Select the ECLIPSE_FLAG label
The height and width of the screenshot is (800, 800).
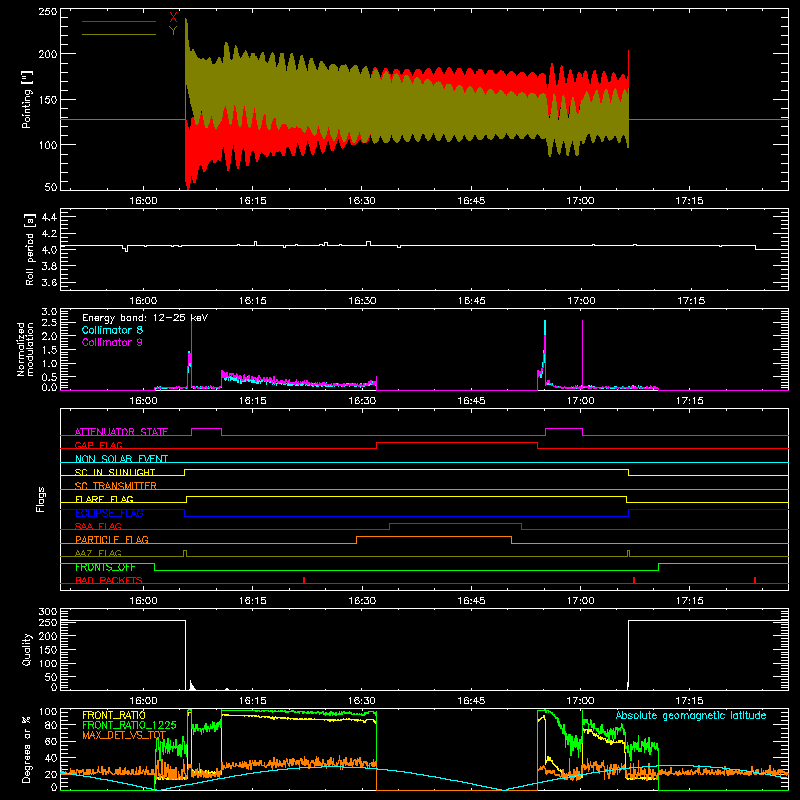pyautogui.click(x=109, y=513)
